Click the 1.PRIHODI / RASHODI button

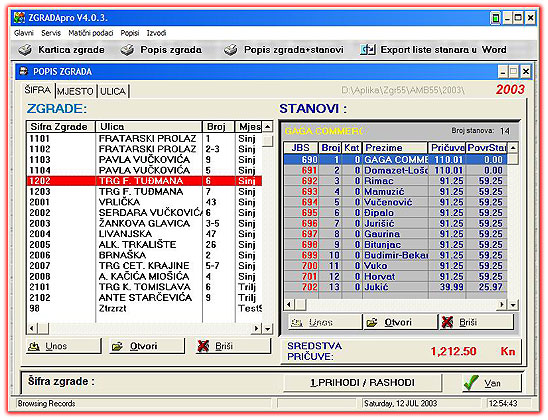[362, 383]
